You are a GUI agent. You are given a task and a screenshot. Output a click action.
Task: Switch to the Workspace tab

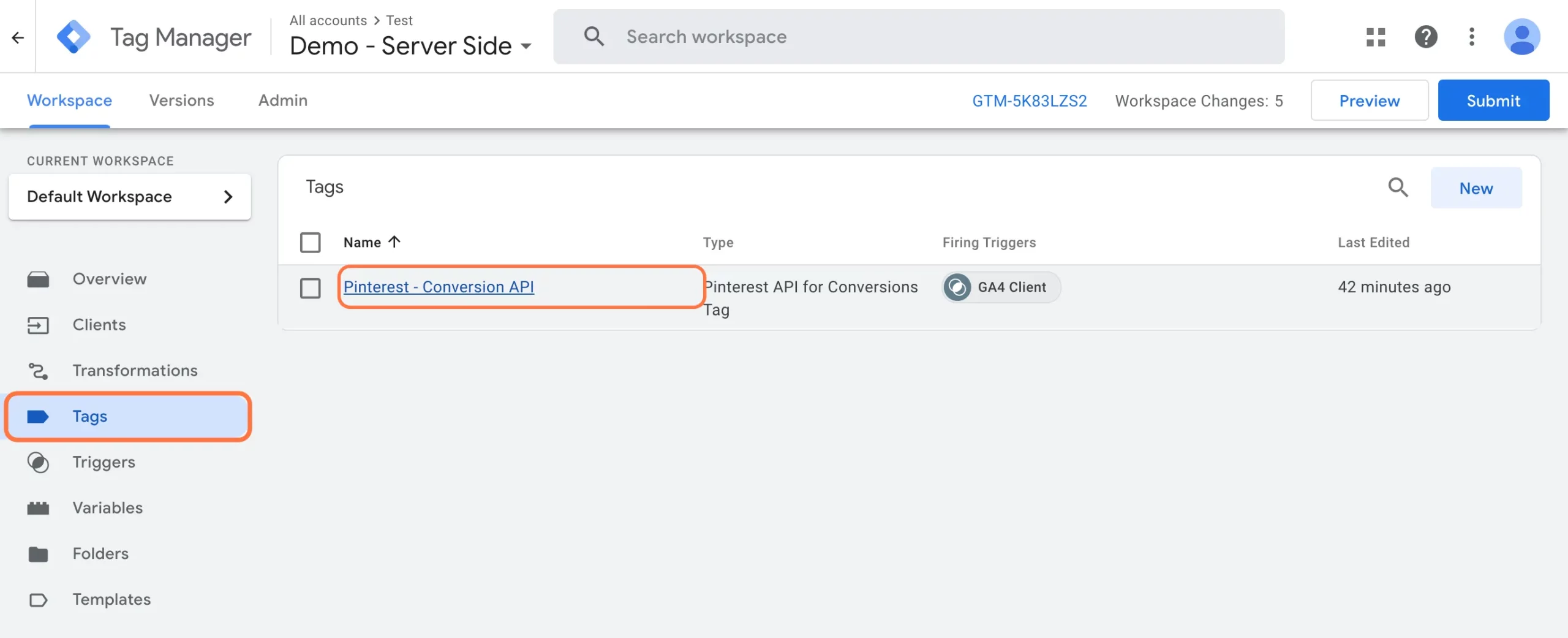(x=69, y=100)
